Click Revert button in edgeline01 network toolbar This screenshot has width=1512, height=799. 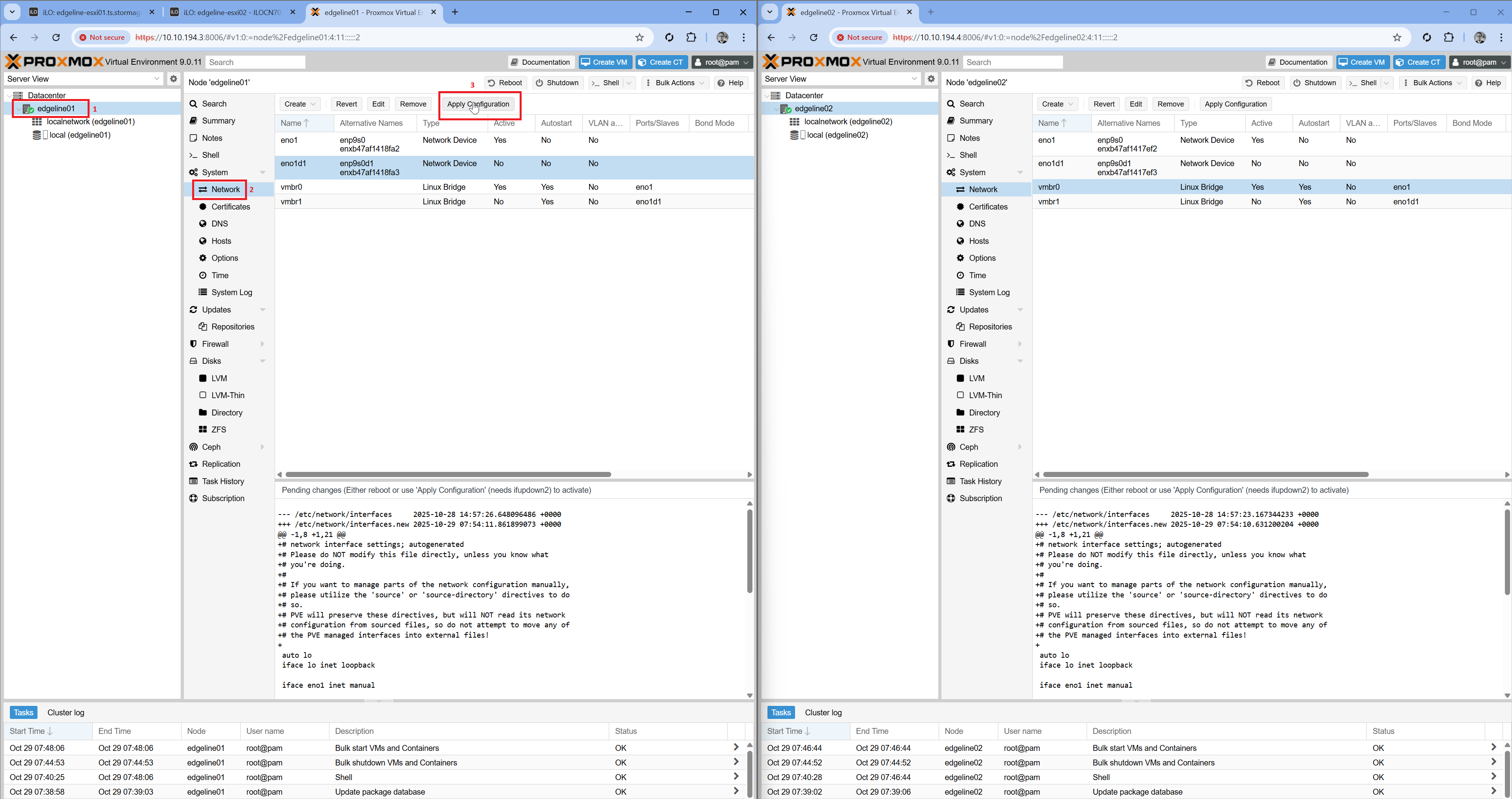coord(346,104)
